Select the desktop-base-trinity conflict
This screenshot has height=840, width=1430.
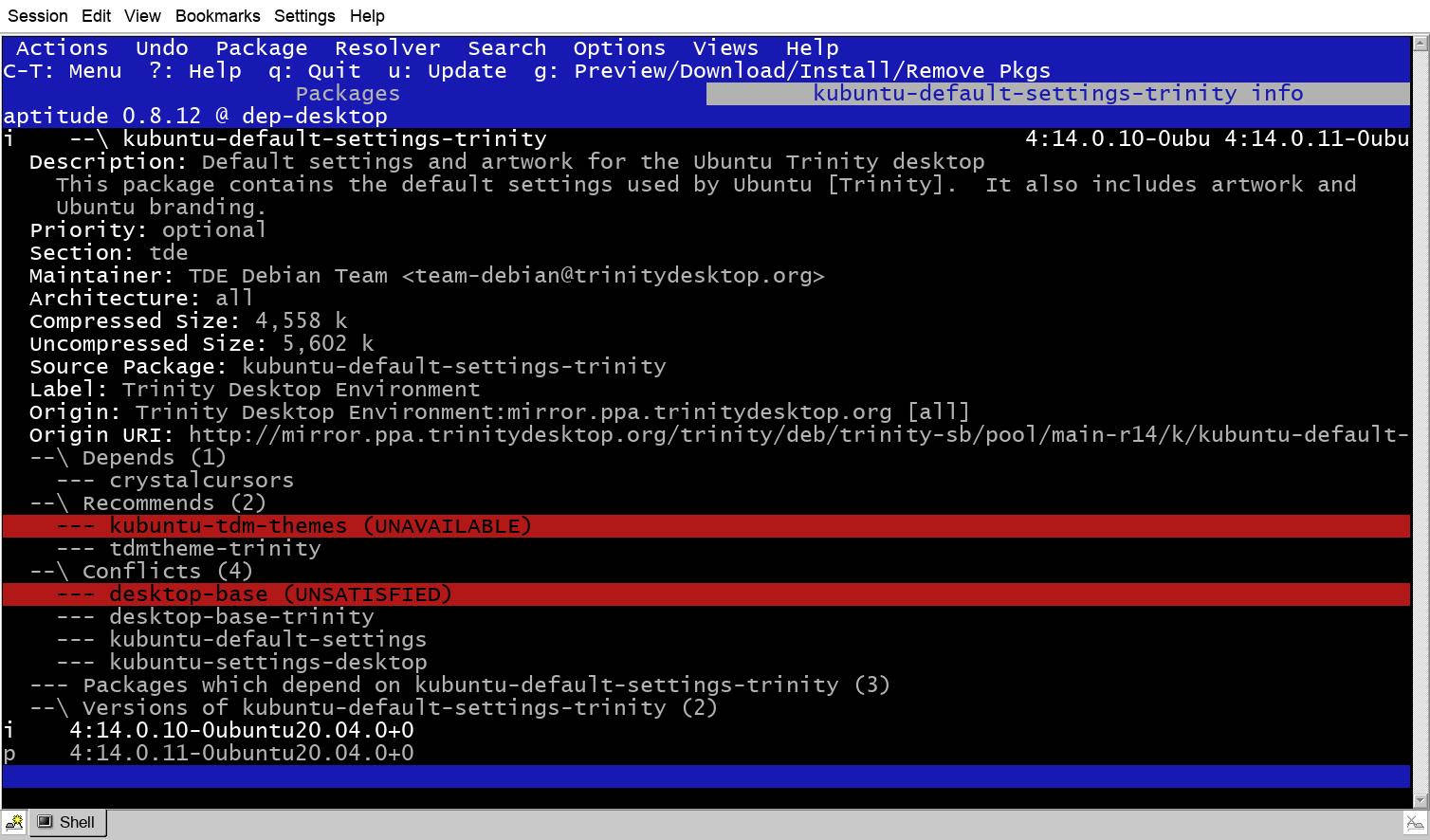(215, 617)
